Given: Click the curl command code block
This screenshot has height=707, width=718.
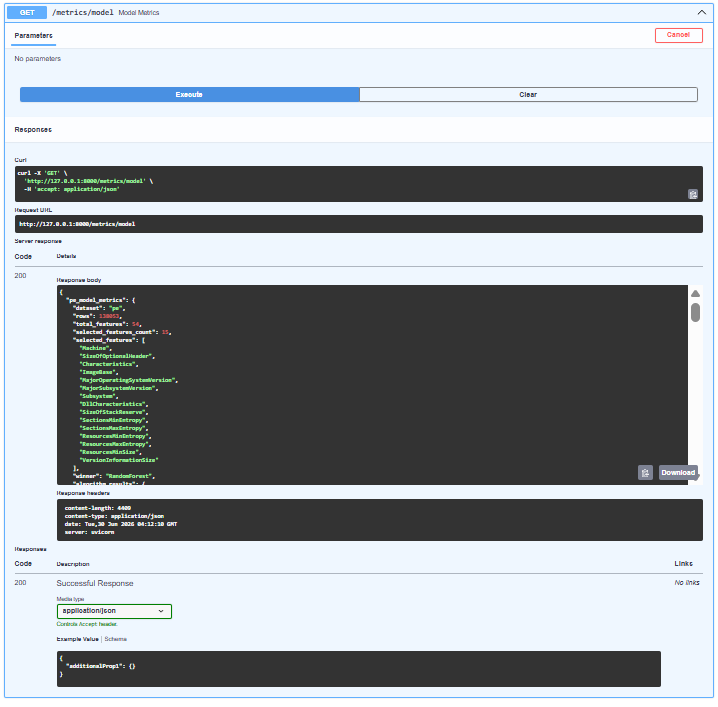Looking at the screenshot, I should pos(359,184).
